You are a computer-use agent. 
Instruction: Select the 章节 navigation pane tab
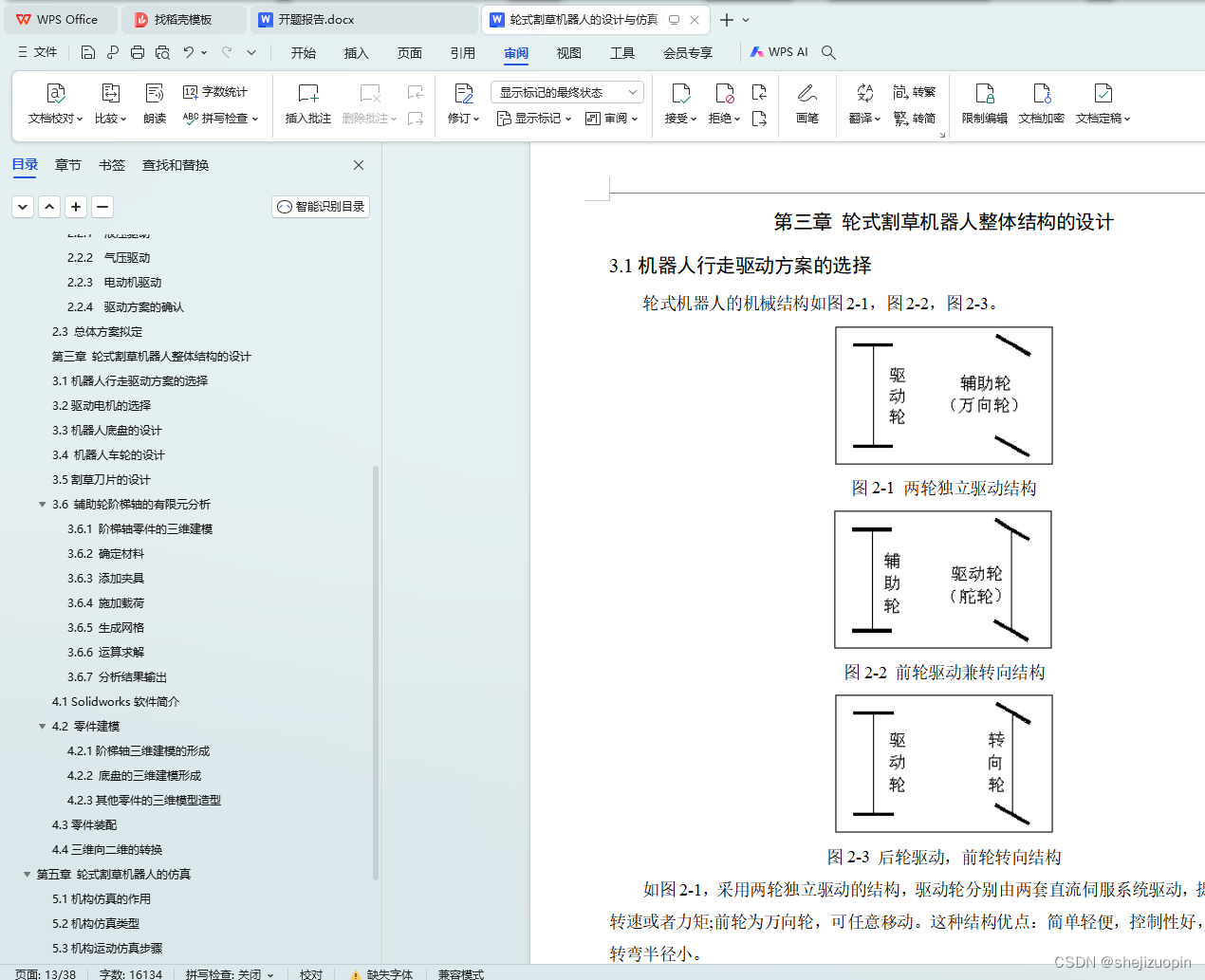68,165
